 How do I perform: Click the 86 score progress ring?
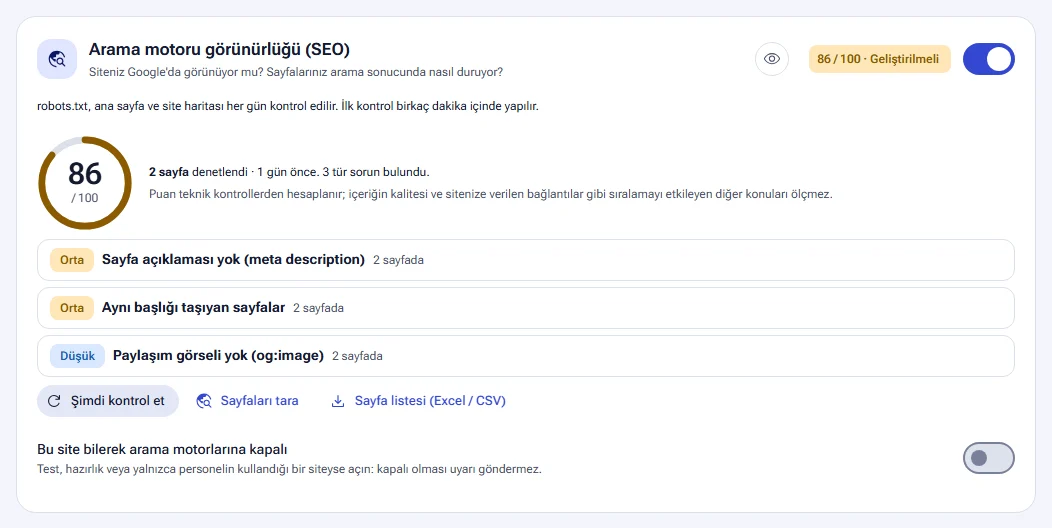(x=85, y=183)
